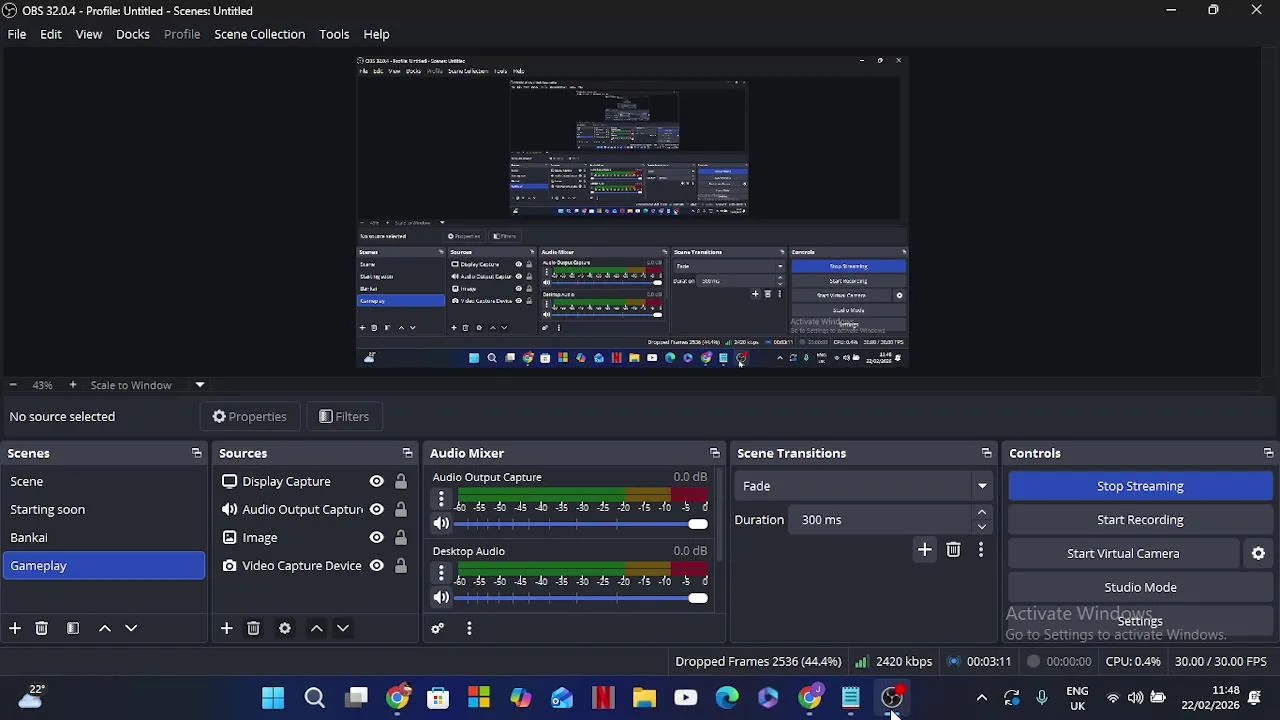Viewport: 1280px width, 720px height.
Task: Open source properties gear in Sources panel
Action: point(285,628)
